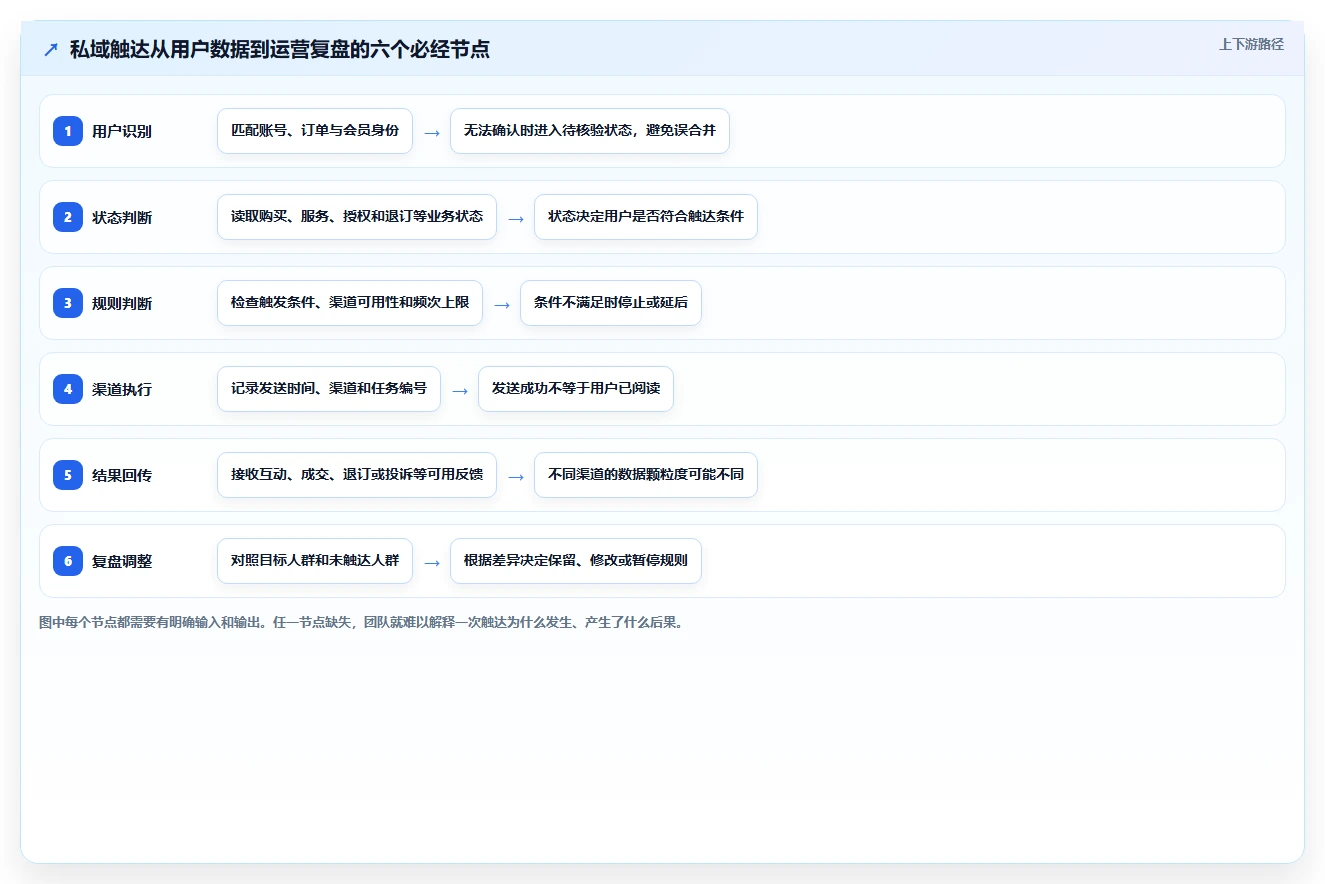Screen dimensions: 1325x884
Task: Click the arrow icon beside the title
Action: [51, 49]
